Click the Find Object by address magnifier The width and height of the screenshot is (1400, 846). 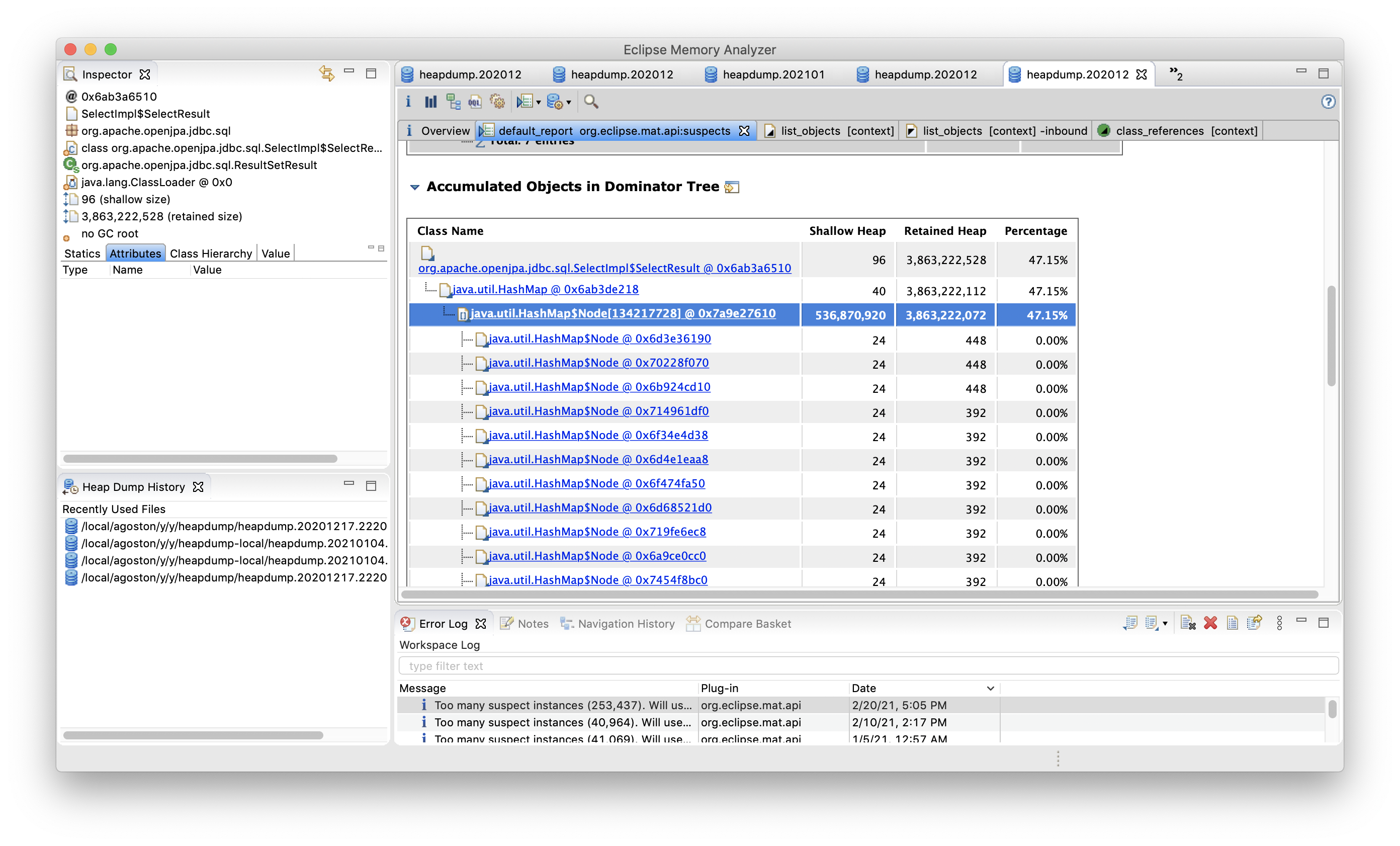(x=591, y=102)
